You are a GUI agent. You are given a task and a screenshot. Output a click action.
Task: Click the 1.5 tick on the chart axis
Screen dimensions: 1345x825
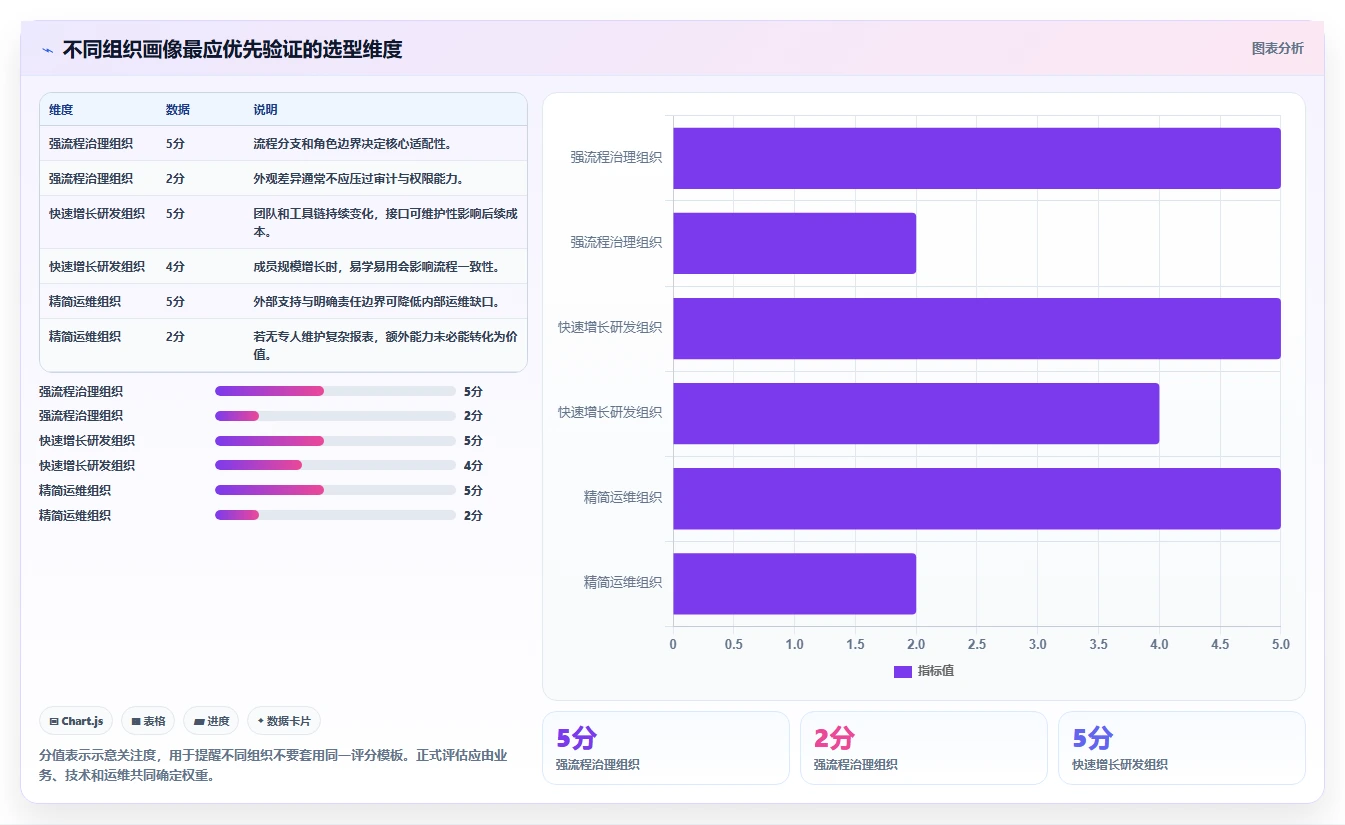(855, 645)
